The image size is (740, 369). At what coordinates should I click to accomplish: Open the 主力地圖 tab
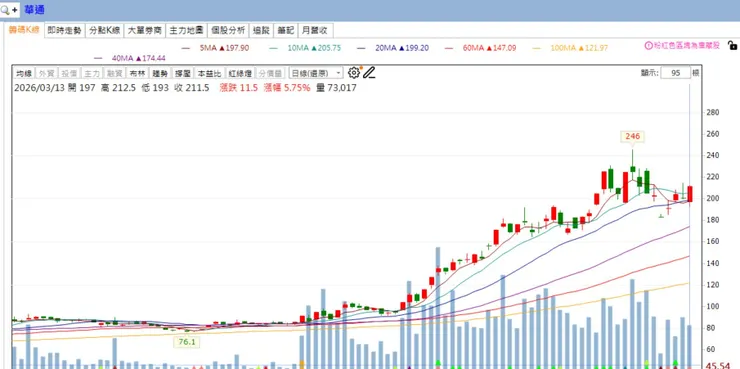point(186,31)
